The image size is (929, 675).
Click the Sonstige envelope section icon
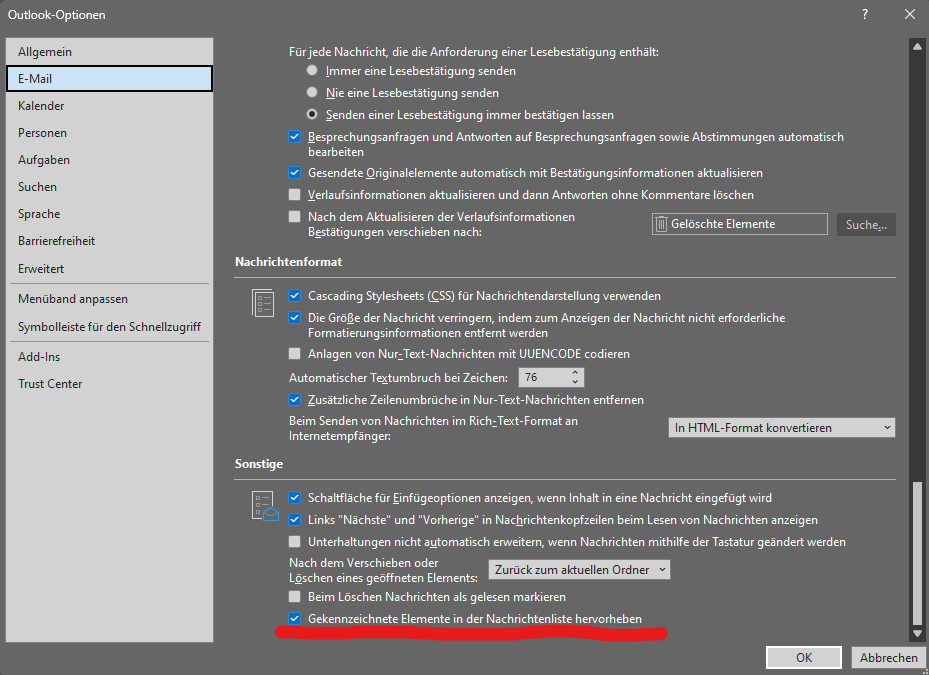[265, 506]
